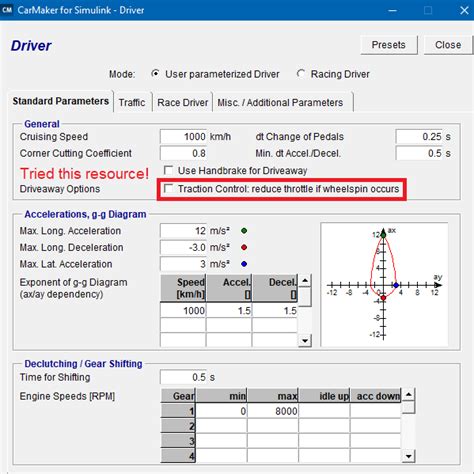The width and height of the screenshot is (474, 474).
Task: Select gear 1 row header
Action: (x=178, y=411)
